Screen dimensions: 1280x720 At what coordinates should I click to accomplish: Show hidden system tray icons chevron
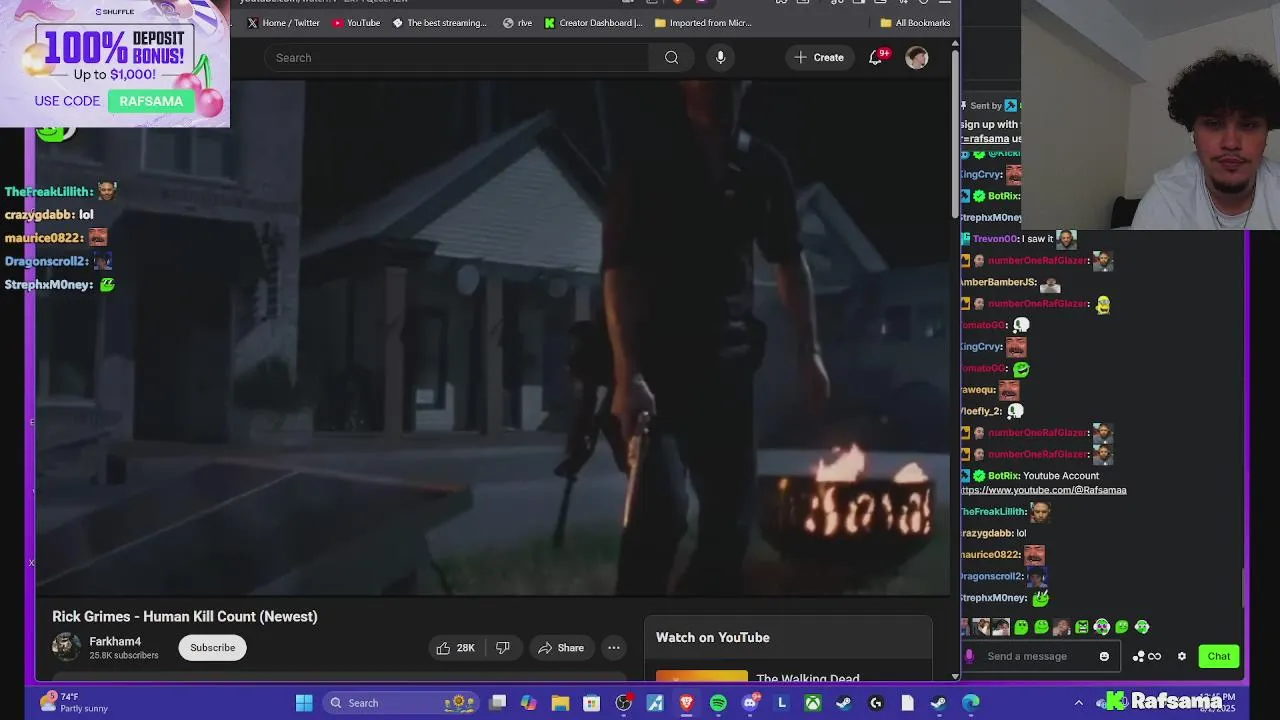pos(1078,703)
